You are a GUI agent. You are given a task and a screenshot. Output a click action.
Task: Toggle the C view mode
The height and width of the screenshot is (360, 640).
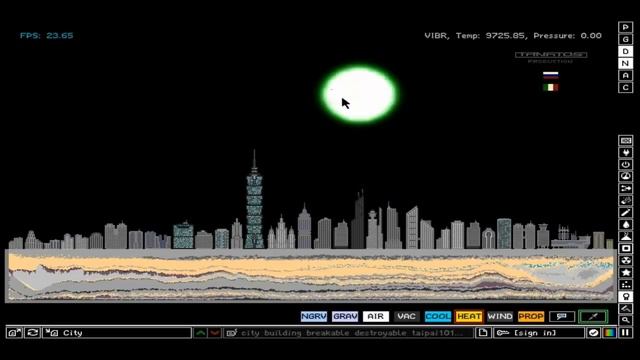(x=625, y=87)
